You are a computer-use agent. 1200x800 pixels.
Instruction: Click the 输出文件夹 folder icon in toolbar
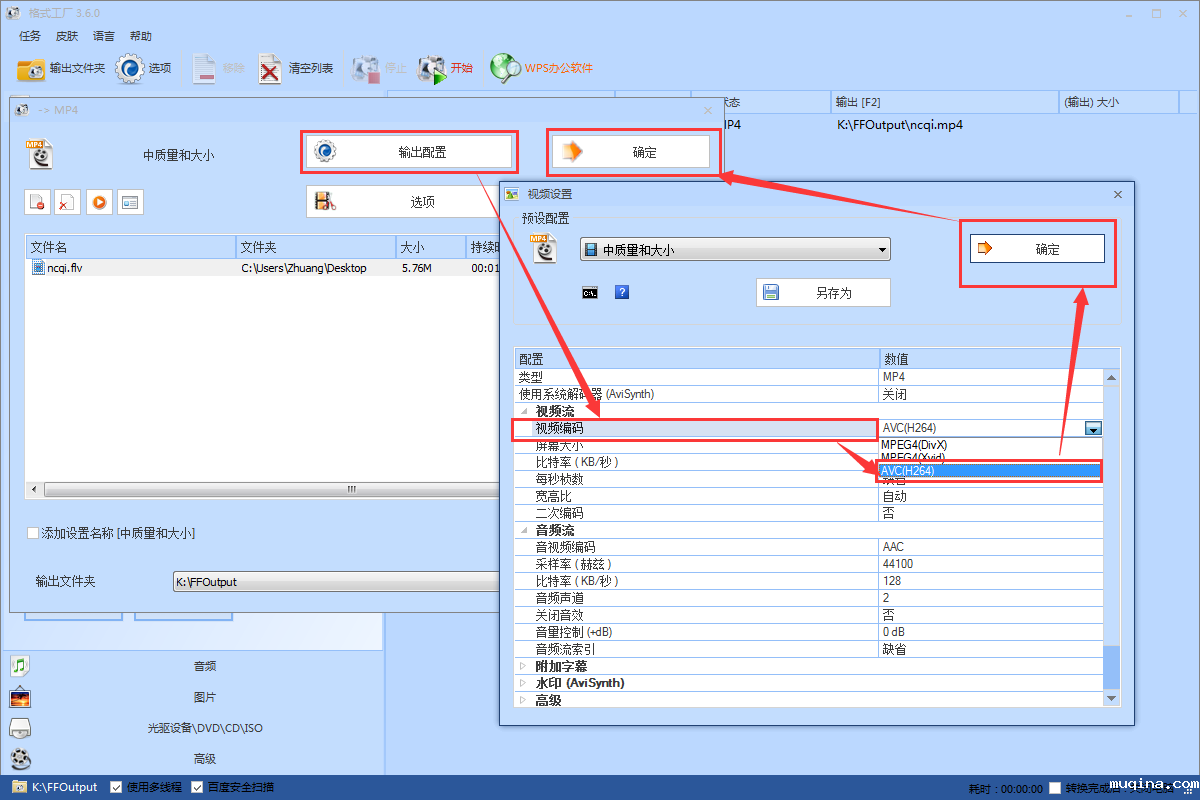(31, 69)
